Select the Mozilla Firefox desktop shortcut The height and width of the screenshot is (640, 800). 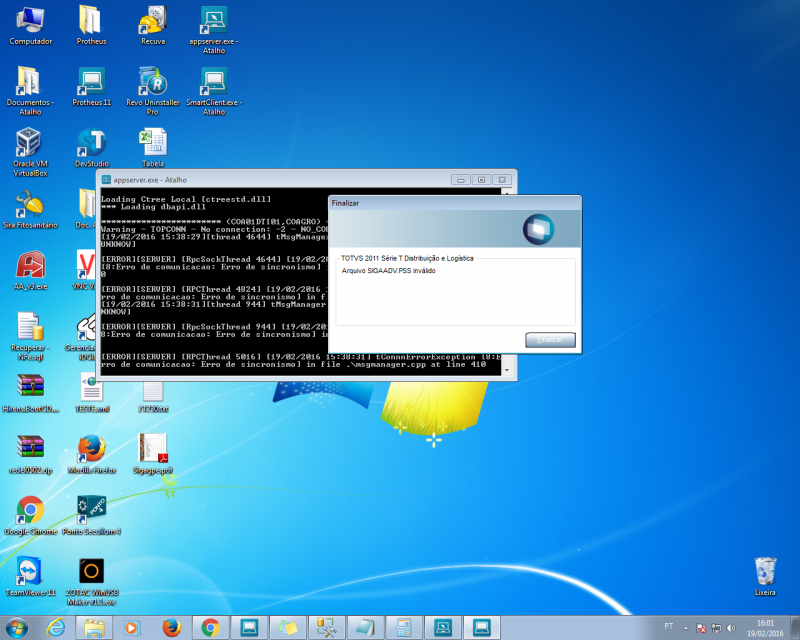92,454
